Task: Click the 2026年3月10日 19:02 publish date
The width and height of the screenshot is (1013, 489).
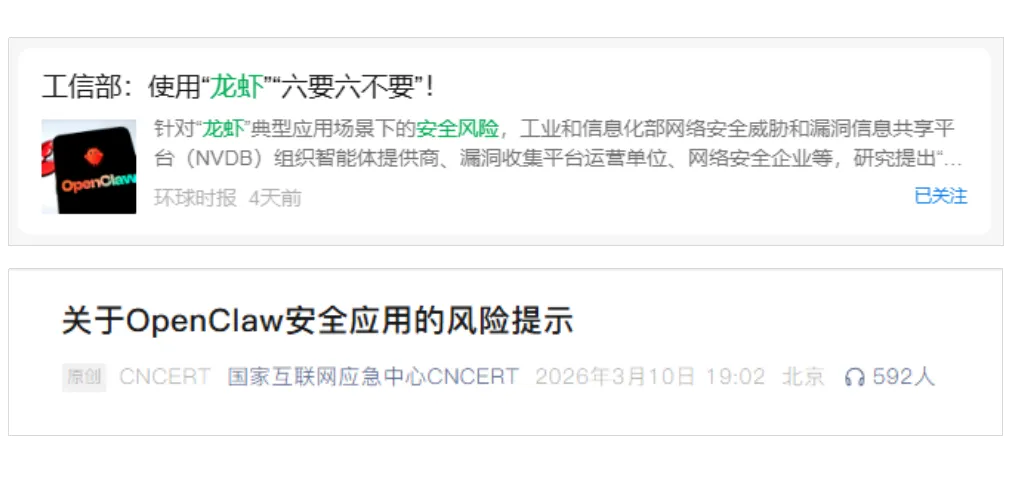Action: (650, 377)
